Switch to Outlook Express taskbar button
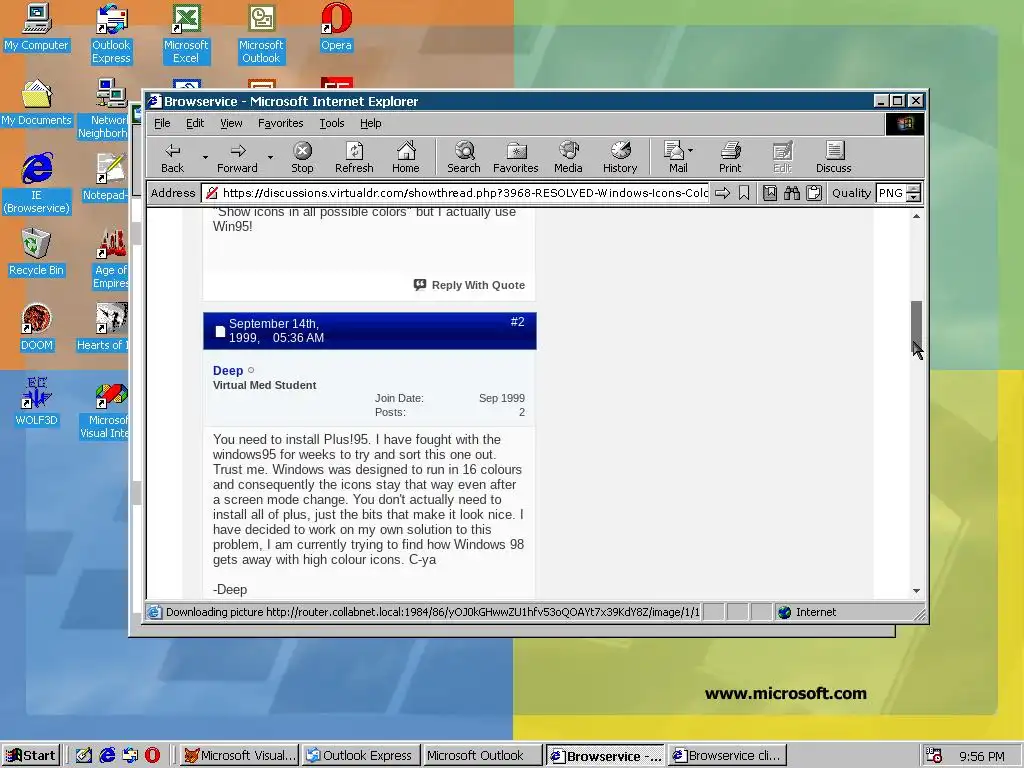Image resolution: width=1024 pixels, height=768 pixels. [x=360, y=756]
